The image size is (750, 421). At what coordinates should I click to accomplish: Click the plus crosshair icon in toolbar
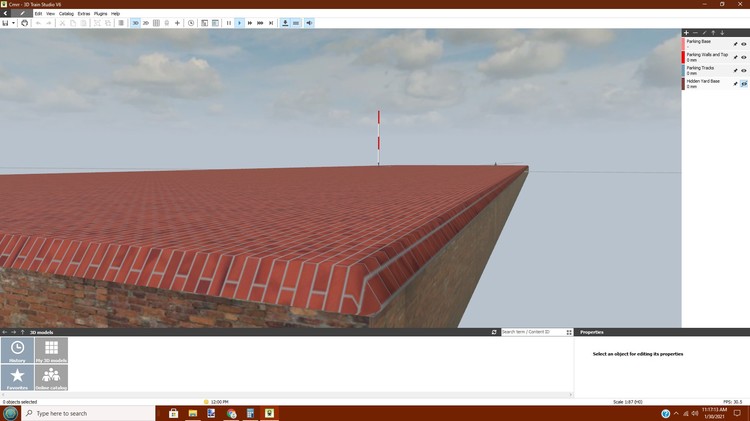click(177, 23)
